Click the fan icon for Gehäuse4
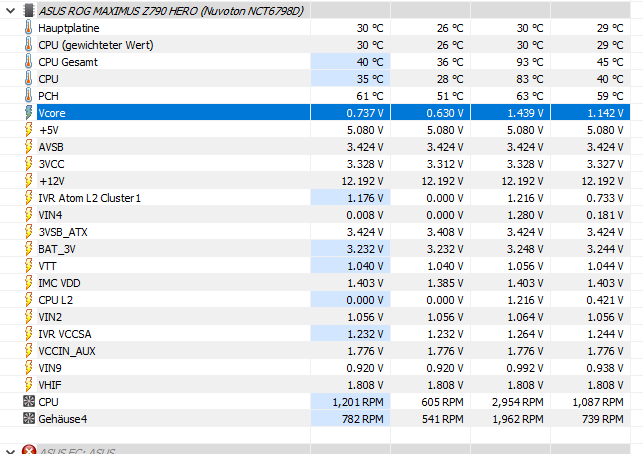643x454 pixels. (29, 419)
